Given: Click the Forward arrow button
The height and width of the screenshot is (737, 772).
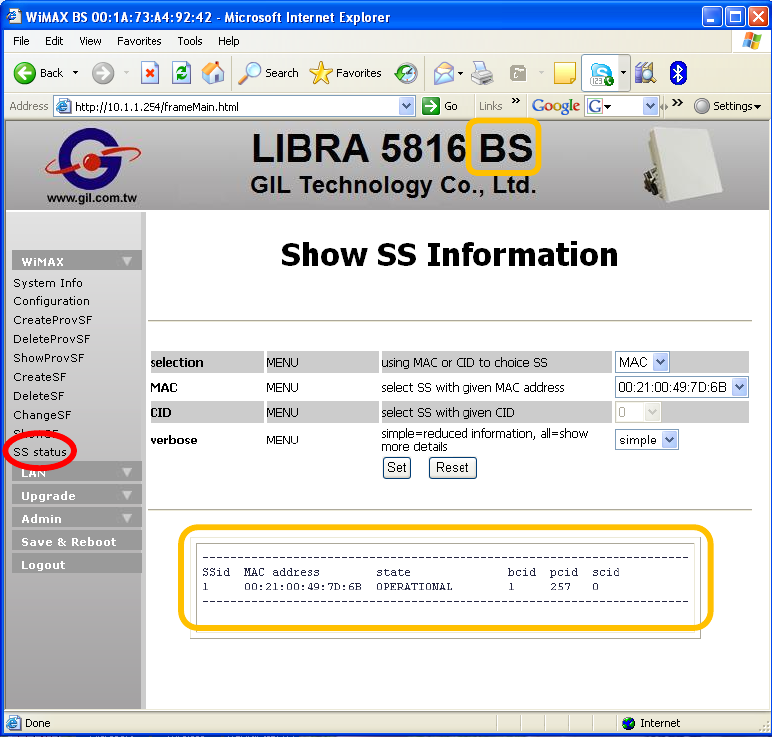Looking at the screenshot, I should [x=103, y=73].
